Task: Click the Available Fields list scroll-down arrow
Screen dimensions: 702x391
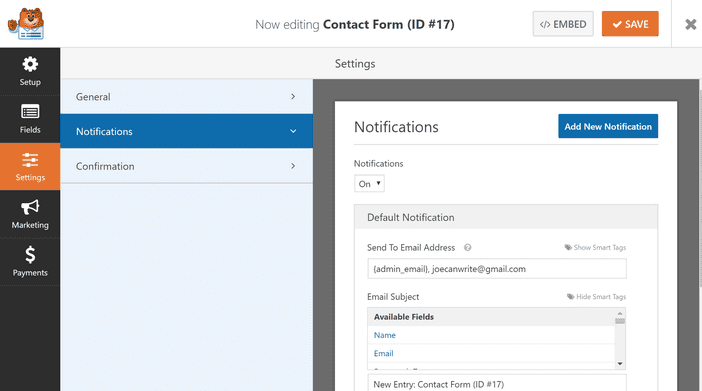Action: click(x=620, y=364)
